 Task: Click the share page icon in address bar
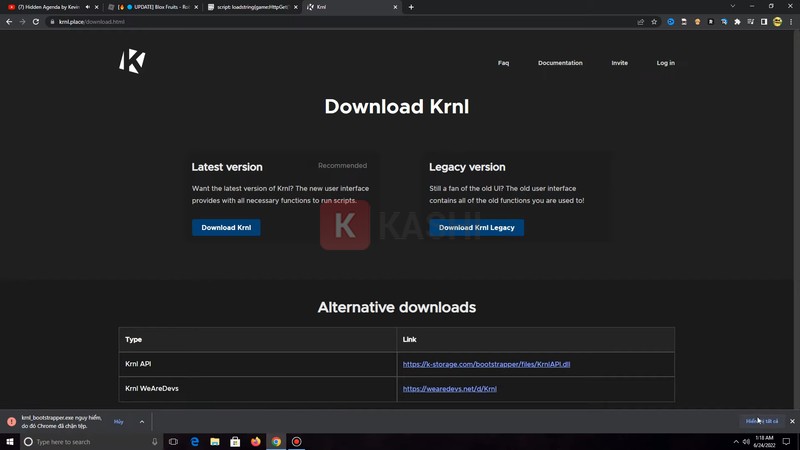pyautogui.click(x=641, y=22)
